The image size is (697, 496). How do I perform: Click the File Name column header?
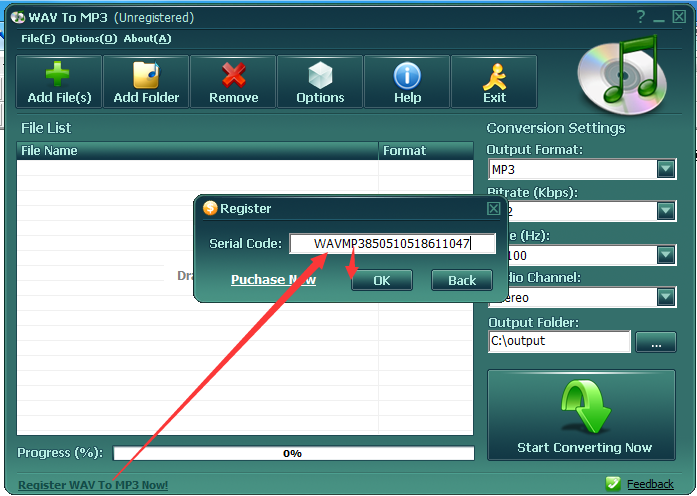(197, 151)
